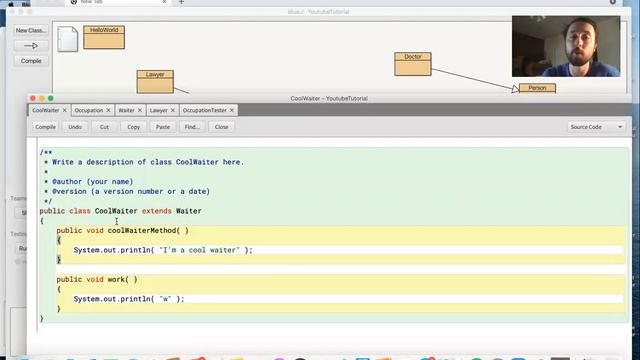Click Compile in the BlueJ main window sidebar
This screenshot has height=360, width=640.
coord(31,61)
